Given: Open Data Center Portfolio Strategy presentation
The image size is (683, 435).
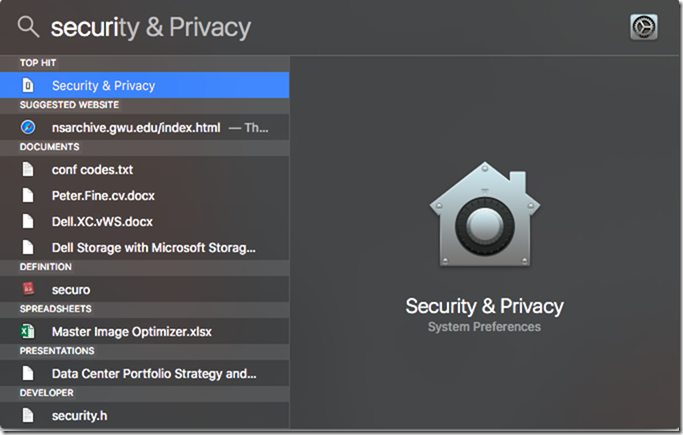Looking at the screenshot, I should point(145,373).
